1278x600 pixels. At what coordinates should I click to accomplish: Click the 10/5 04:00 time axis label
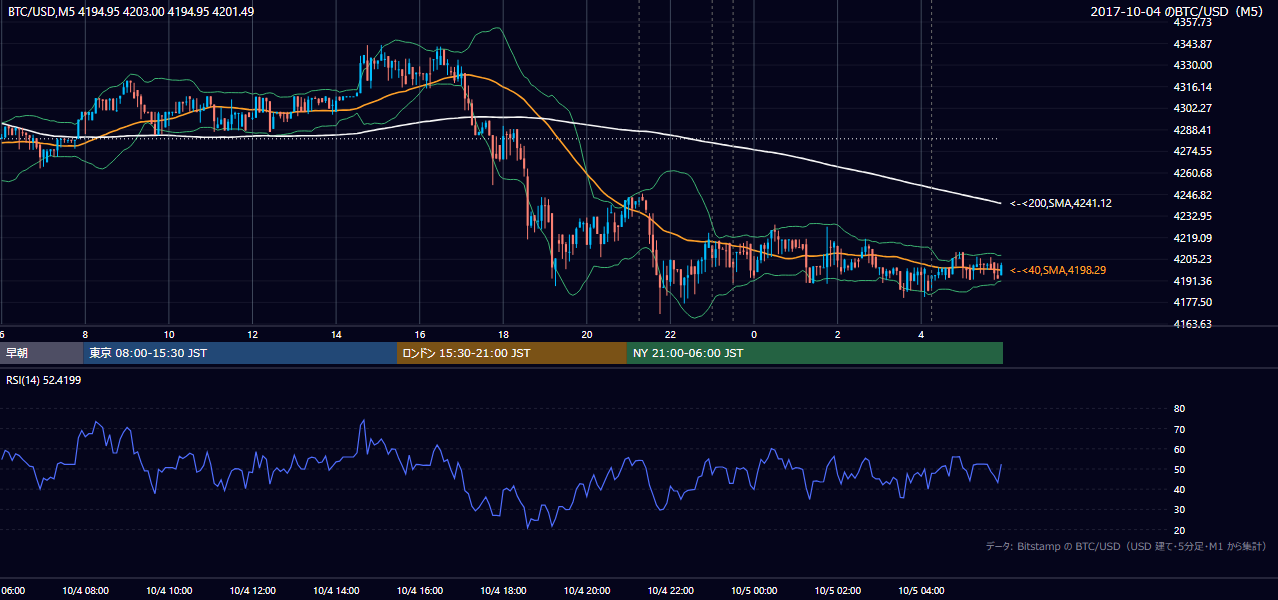921,590
